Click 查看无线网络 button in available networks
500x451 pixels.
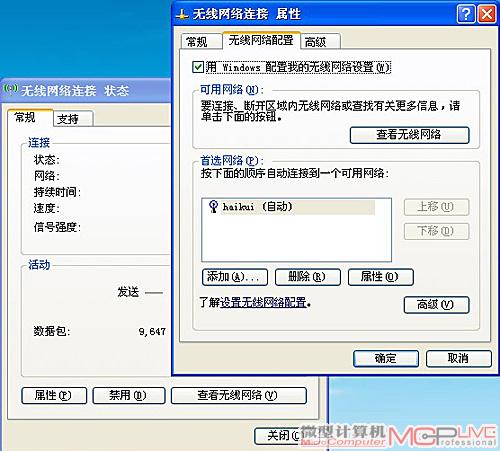pyautogui.click(x=409, y=135)
